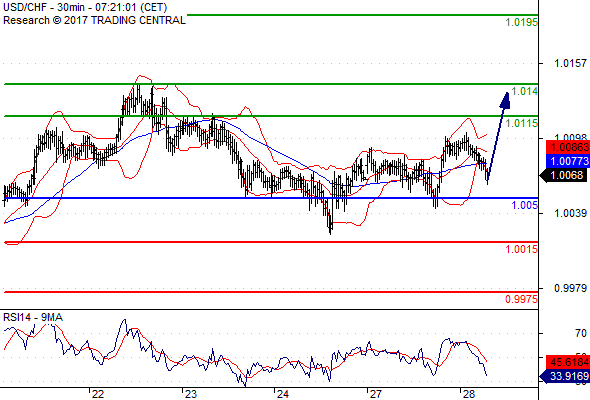
Task: Click the black 1.0068 current price tag
Action: [x=564, y=175]
